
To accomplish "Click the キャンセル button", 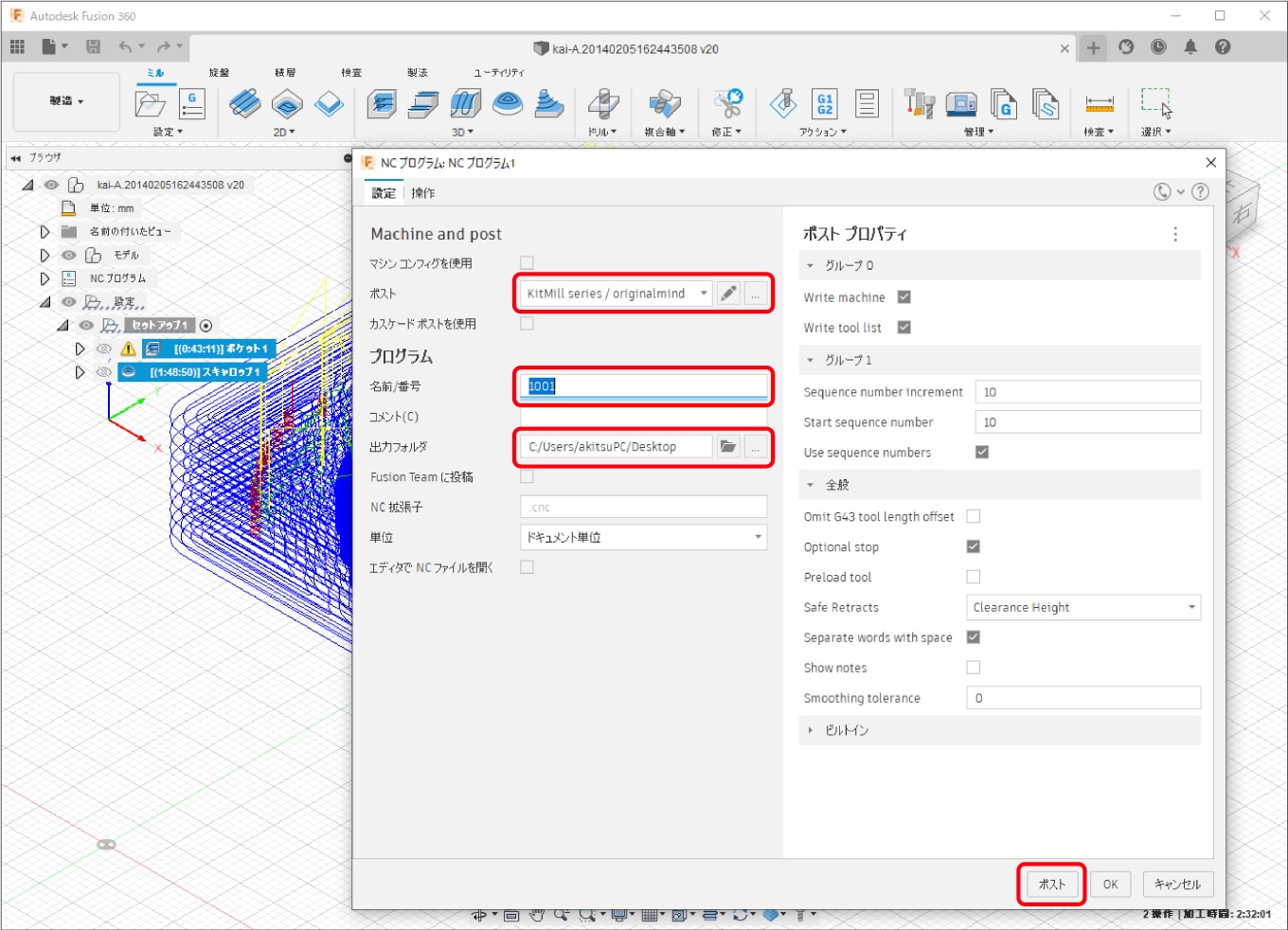I will pyautogui.click(x=1177, y=884).
